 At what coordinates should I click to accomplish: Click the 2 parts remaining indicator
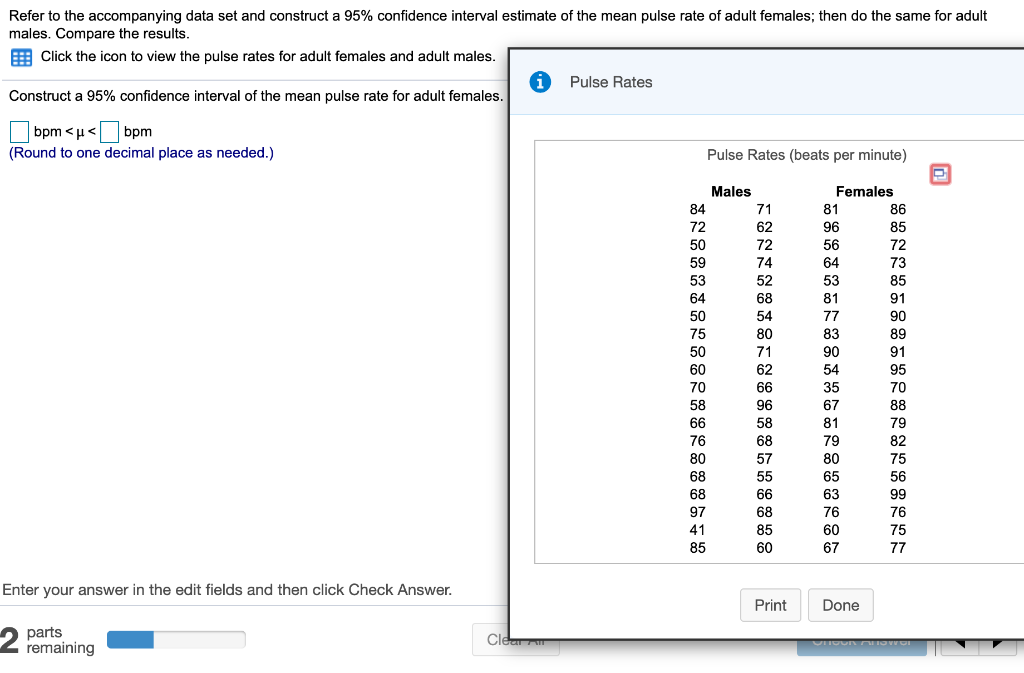tap(37, 639)
